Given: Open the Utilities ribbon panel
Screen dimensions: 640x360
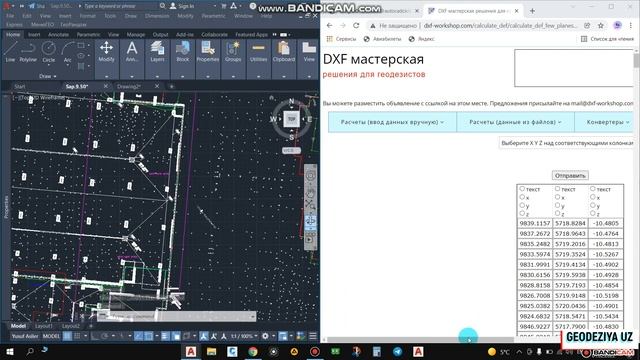Looking at the screenshot, I should 258,52.
